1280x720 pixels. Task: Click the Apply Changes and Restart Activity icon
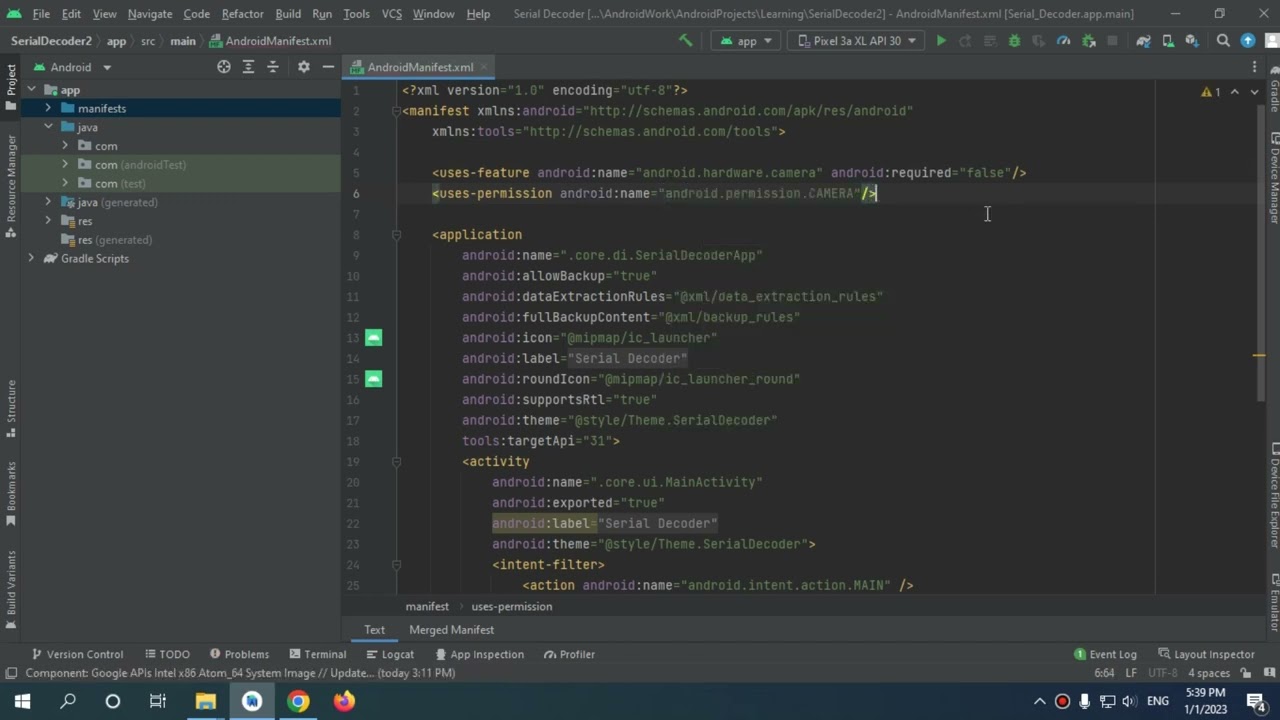click(x=965, y=41)
